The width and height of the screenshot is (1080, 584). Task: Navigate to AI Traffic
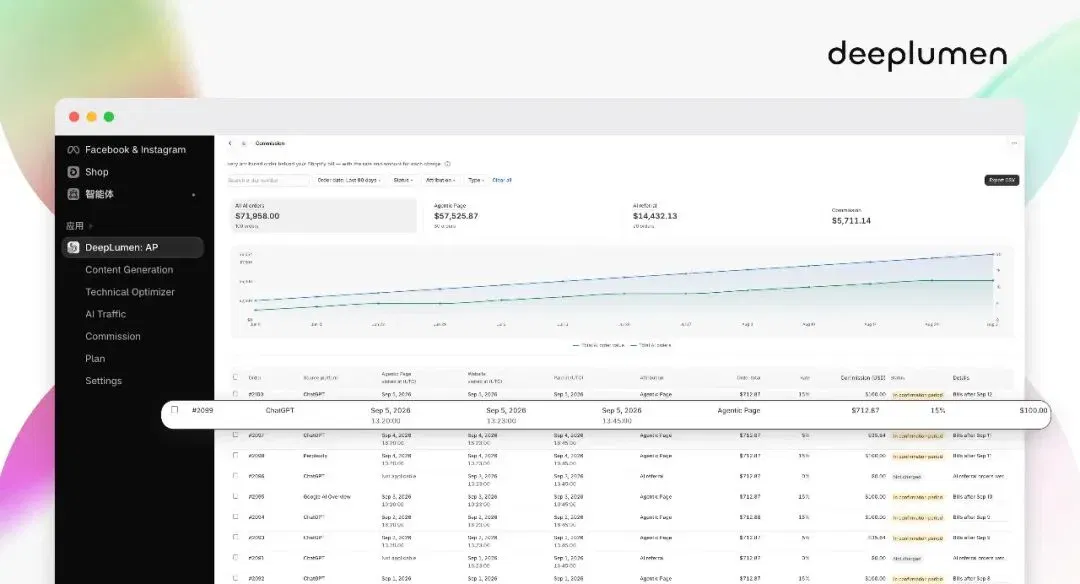pos(105,314)
